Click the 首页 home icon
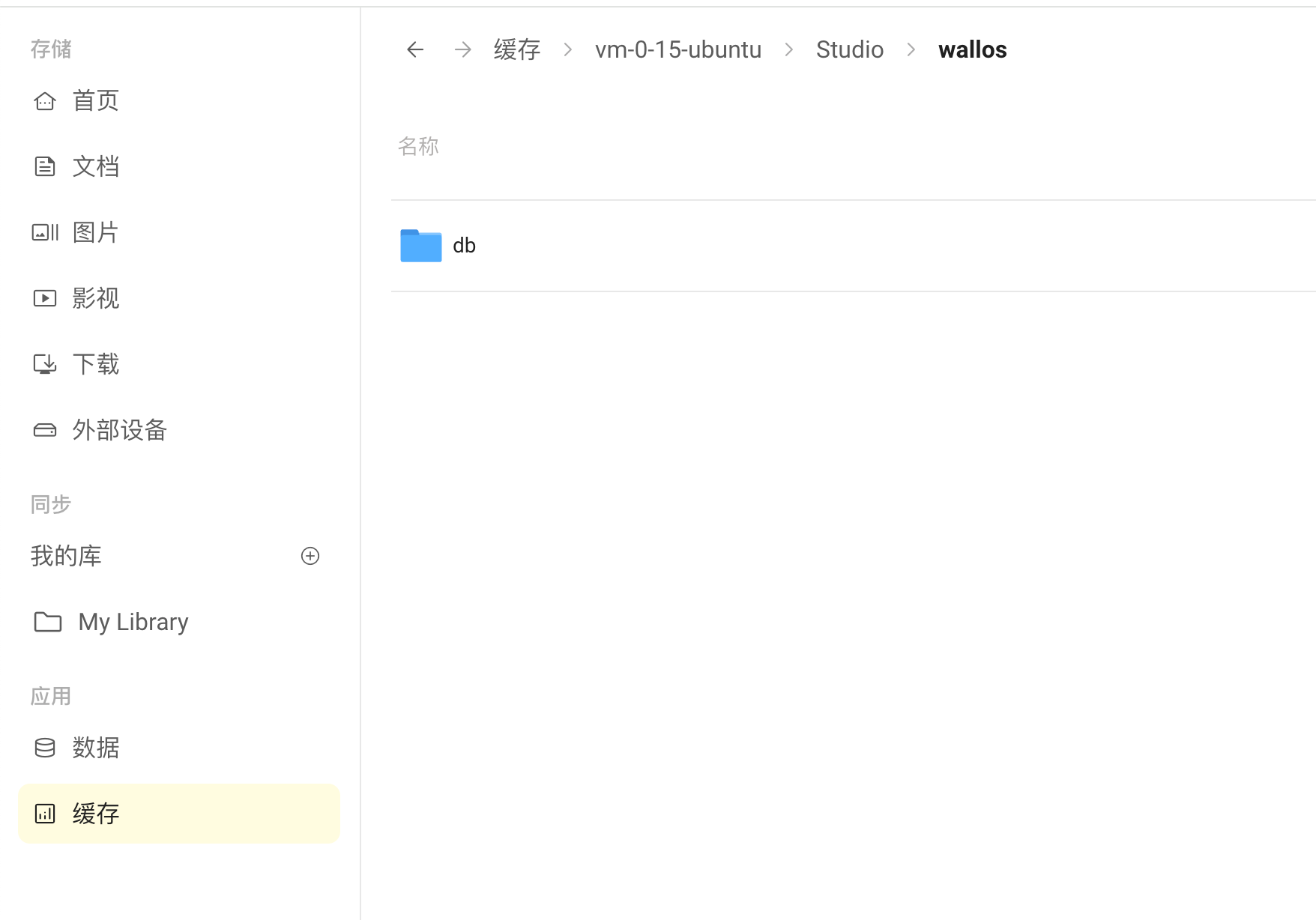Screen dimensions: 1316x920 [45, 100]
